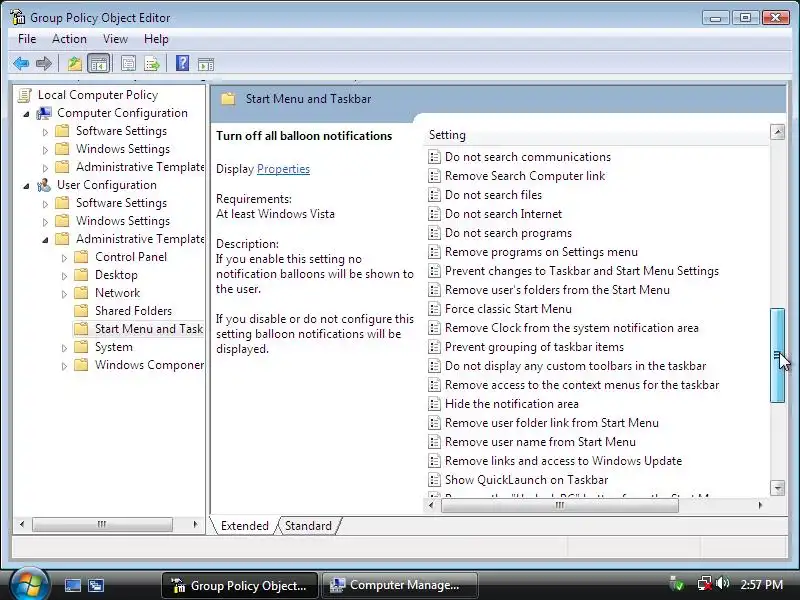Open the Help menu
This screenshot has width=800, height=600.
(156, 39)
